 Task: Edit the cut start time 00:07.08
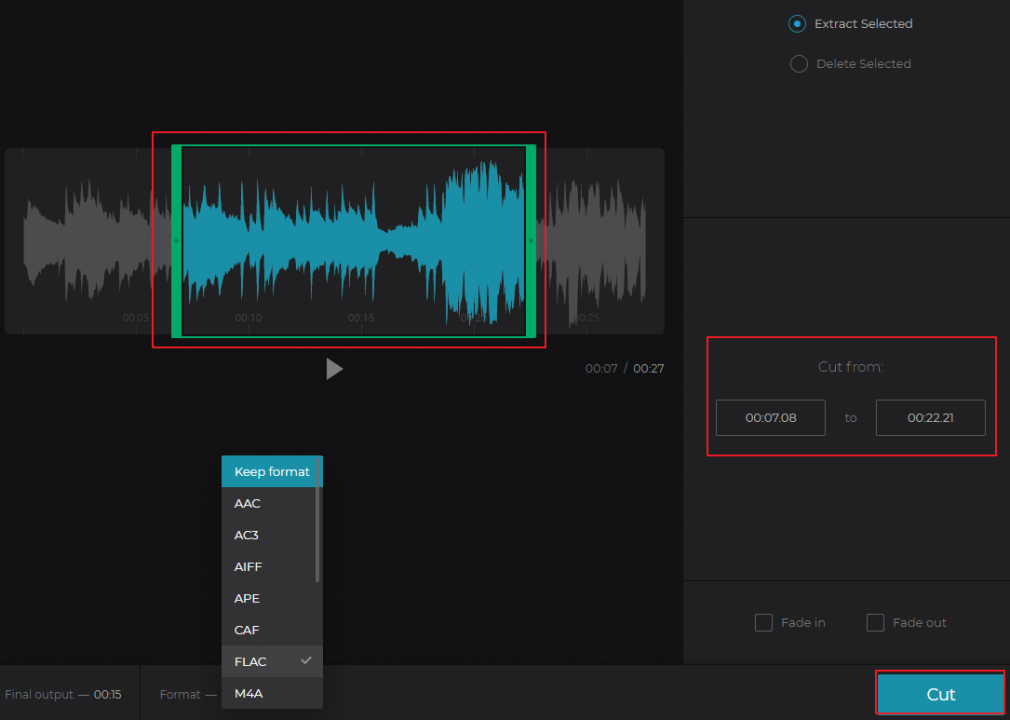[x=770, y=418]
